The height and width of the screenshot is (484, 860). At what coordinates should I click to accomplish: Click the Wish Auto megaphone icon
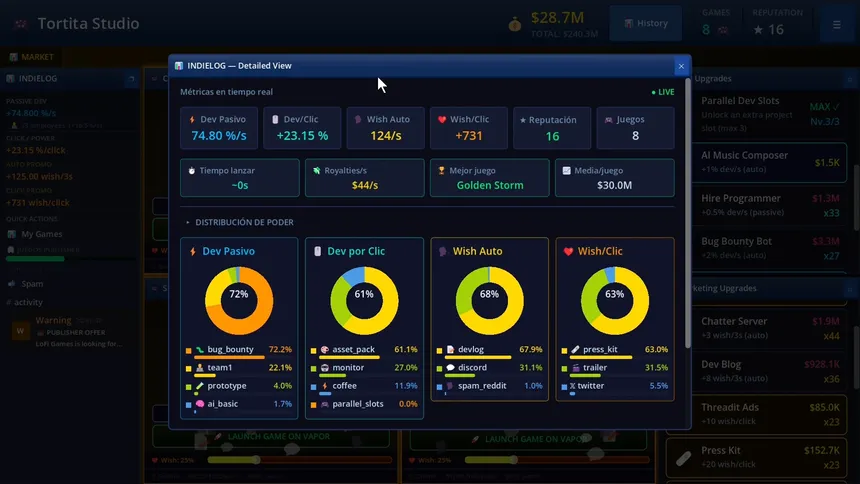(358, 119)
